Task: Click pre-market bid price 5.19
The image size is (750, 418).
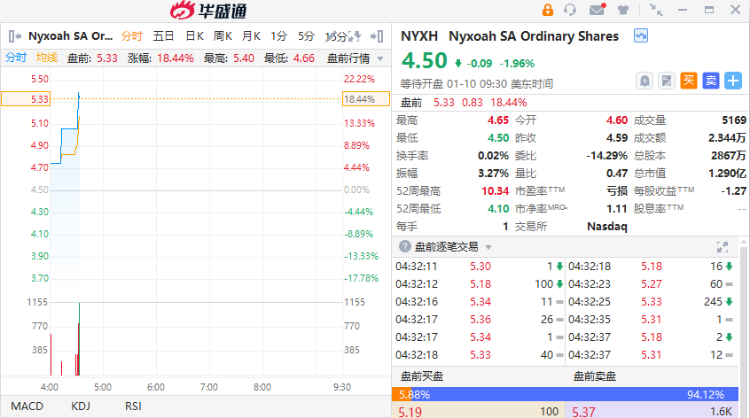Action: (410, 411)
